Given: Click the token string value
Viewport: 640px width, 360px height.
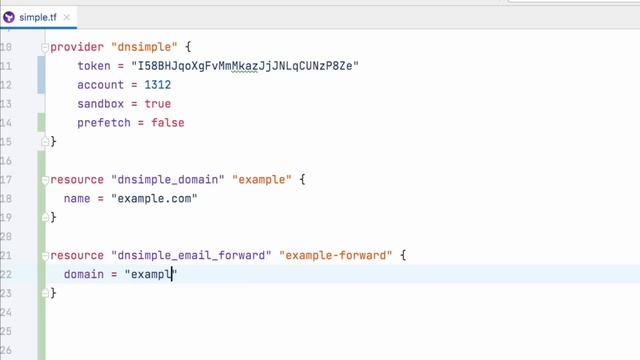Looking at the screenshot, I should [x=245, y=66].
